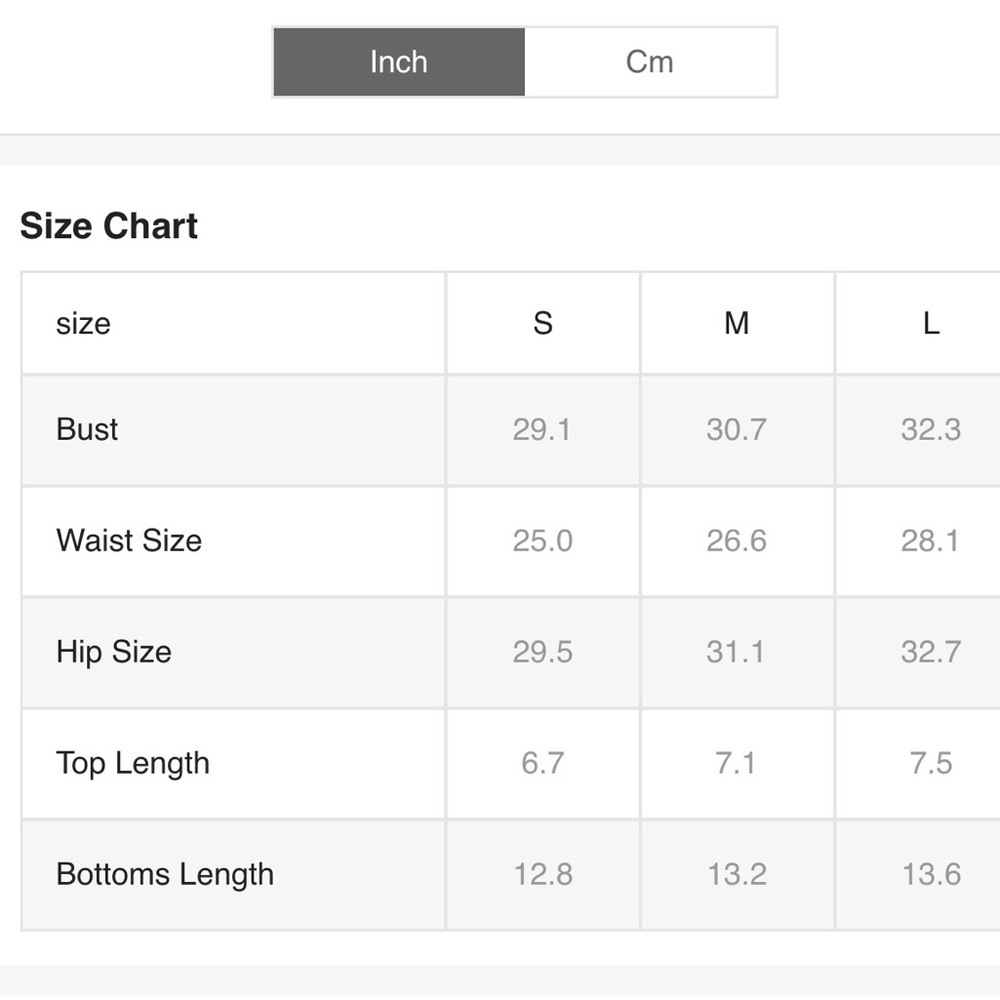The image size is (1000, 1000).
Task: Click Waist value 25.0 for size S
Action: [543, 541]
